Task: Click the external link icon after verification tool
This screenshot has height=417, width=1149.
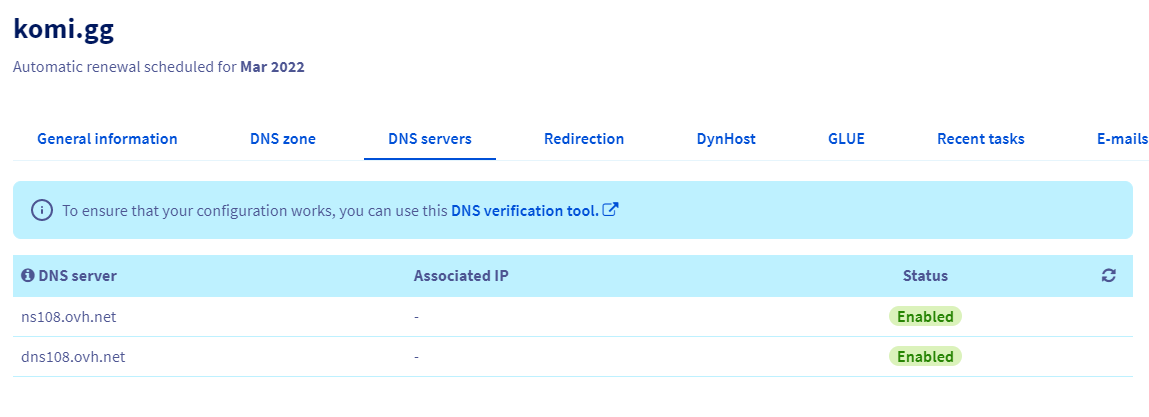Action: tap(611, 210)
